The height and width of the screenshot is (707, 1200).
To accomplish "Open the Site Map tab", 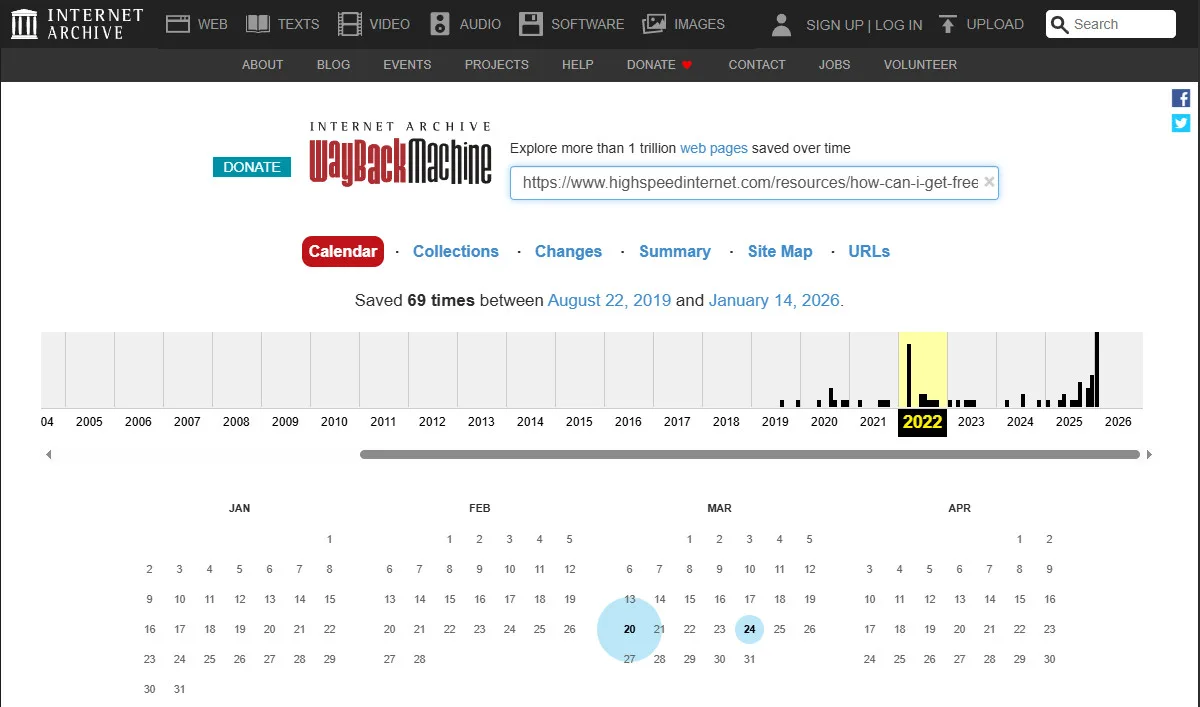I will pos(780,251).
